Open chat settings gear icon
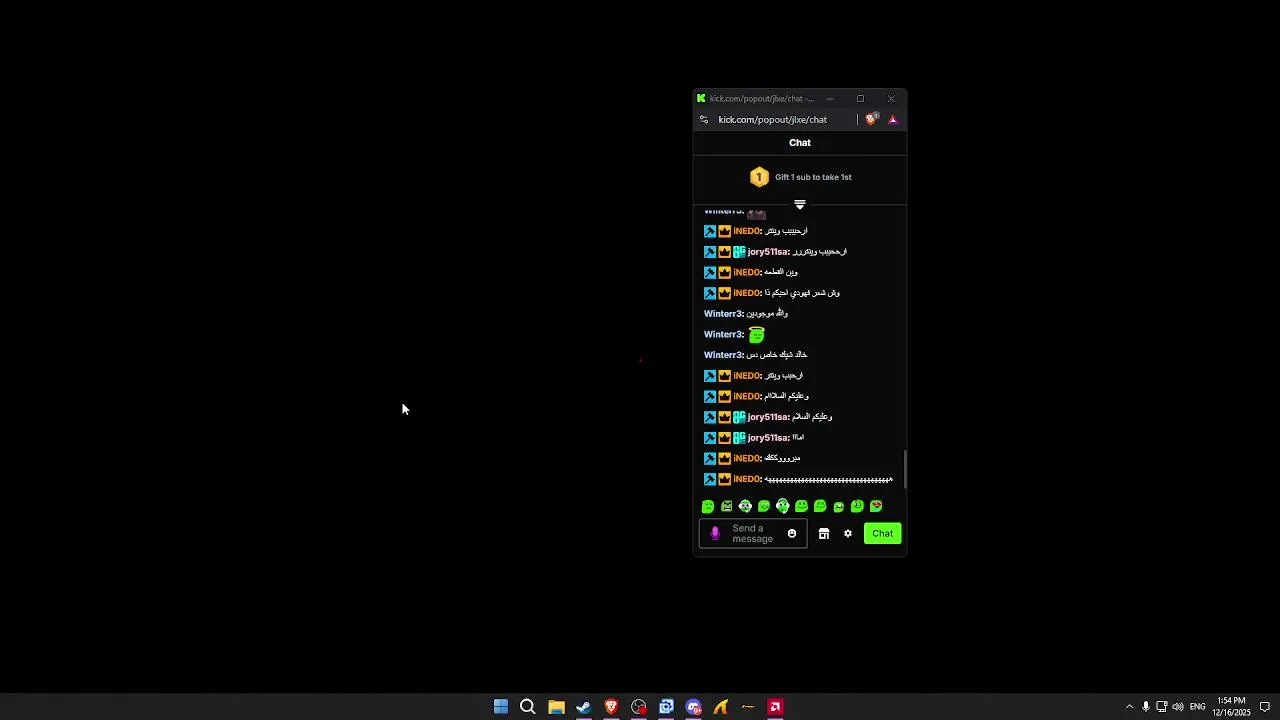Viewport: 1280px width, 720px height. [x=848, y=534]
